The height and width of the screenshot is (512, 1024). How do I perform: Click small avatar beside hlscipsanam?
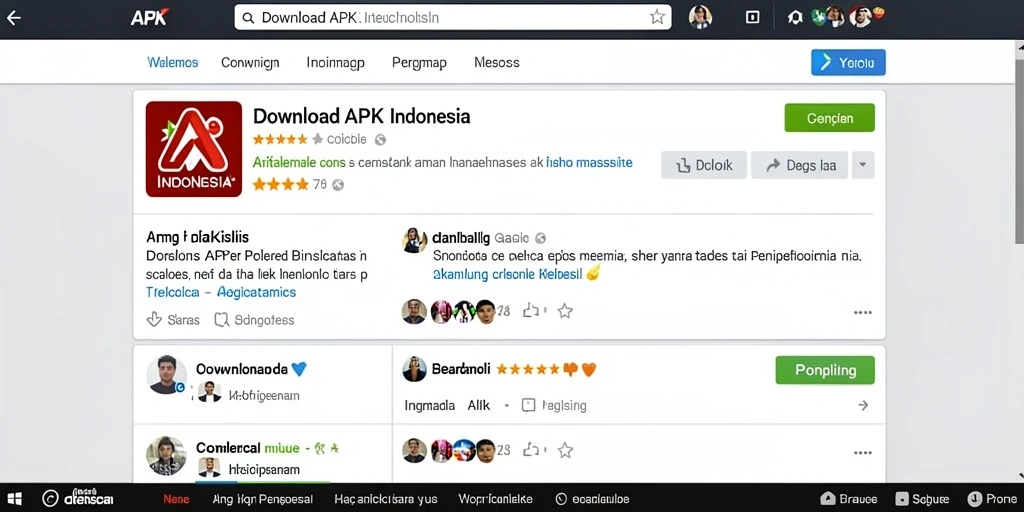(209, 468)
